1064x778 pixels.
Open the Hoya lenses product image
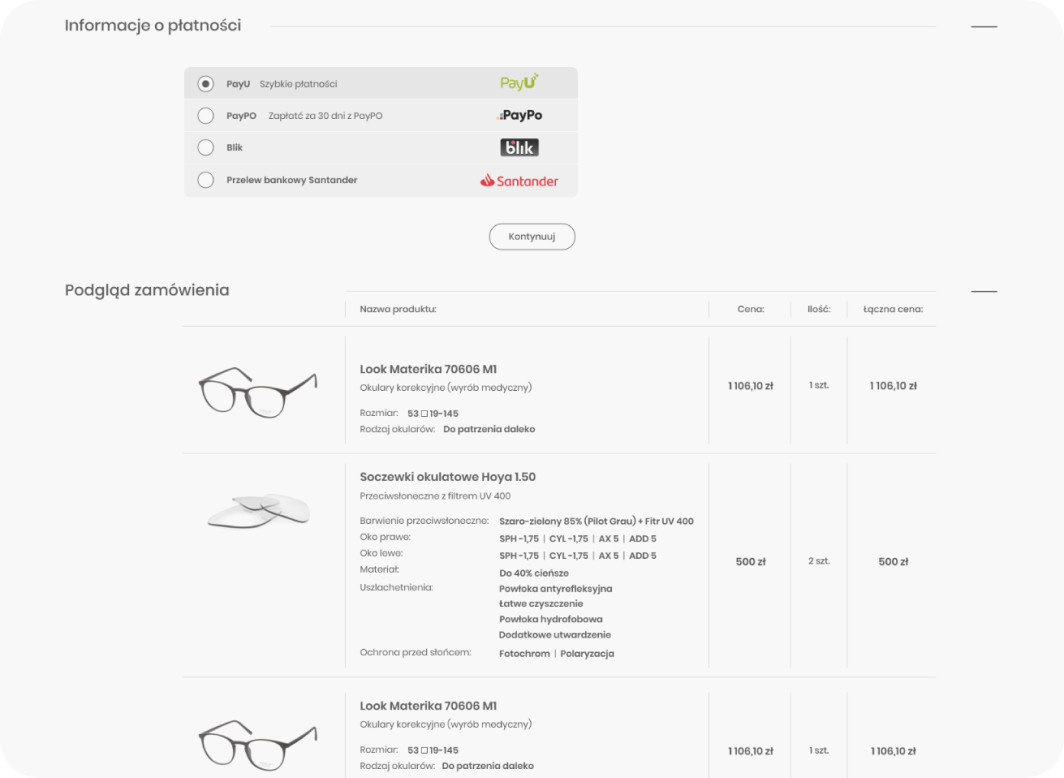point(258,509)
